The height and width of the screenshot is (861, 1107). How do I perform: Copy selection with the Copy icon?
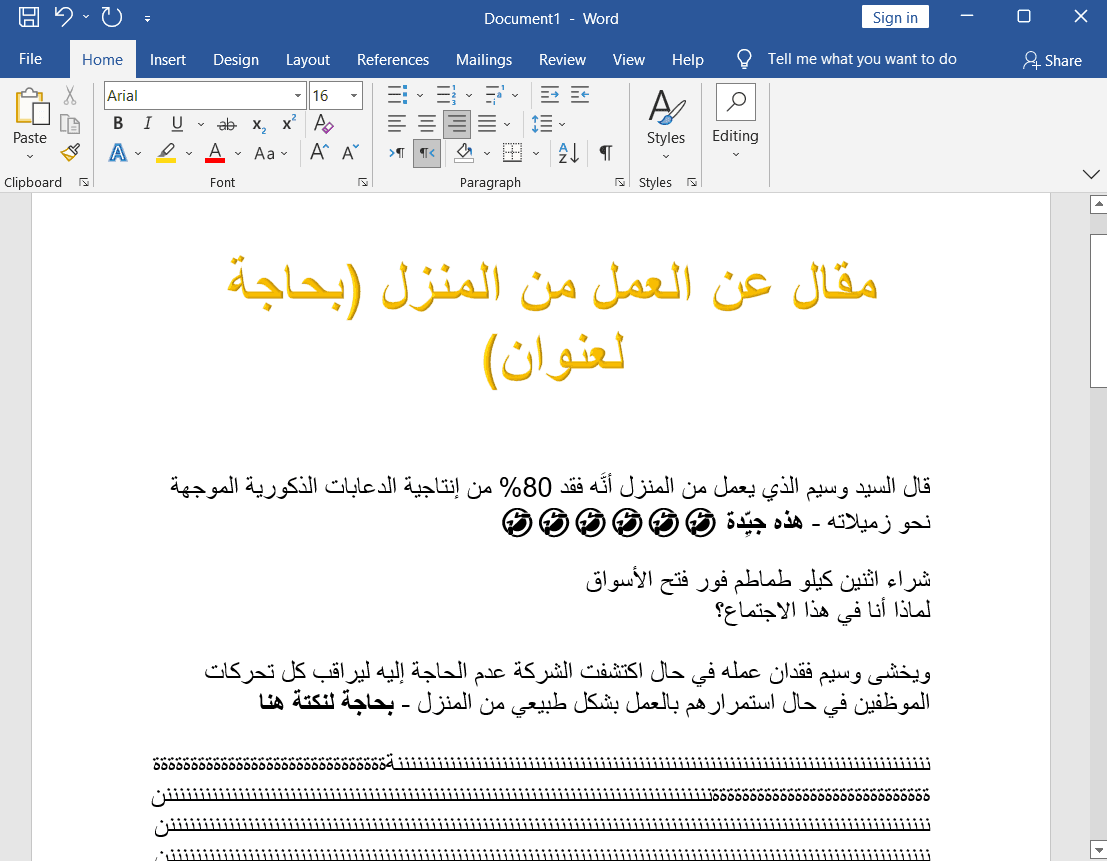coord(70,124)
